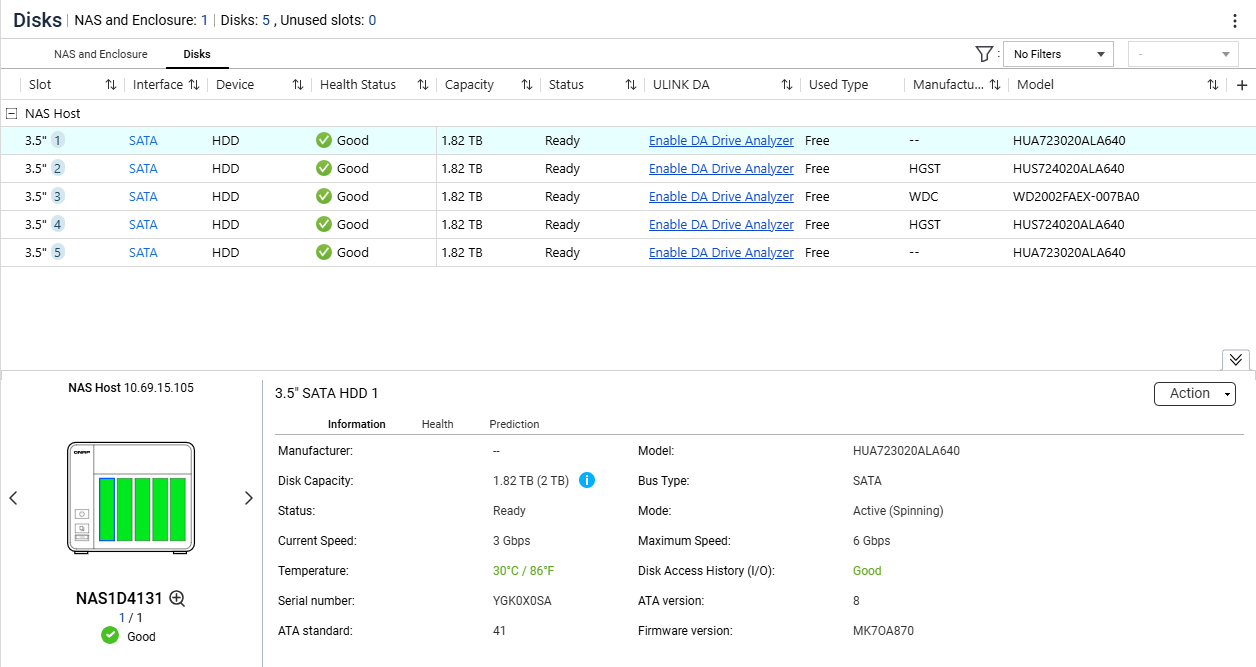
Task: Click the first green disk bay in NAS image
Action: coord(107,509)
